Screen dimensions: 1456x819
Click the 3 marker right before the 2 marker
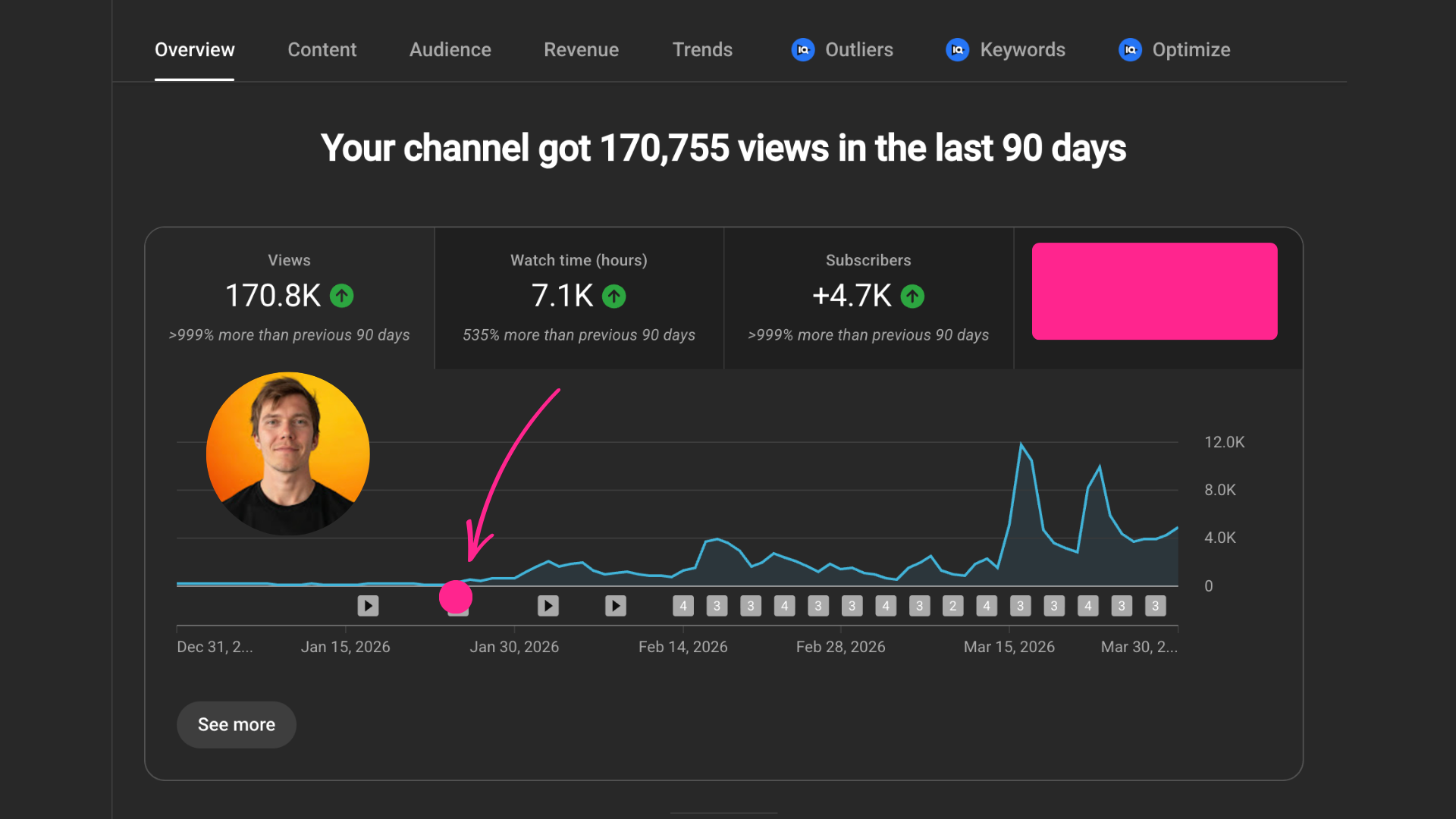920,606
